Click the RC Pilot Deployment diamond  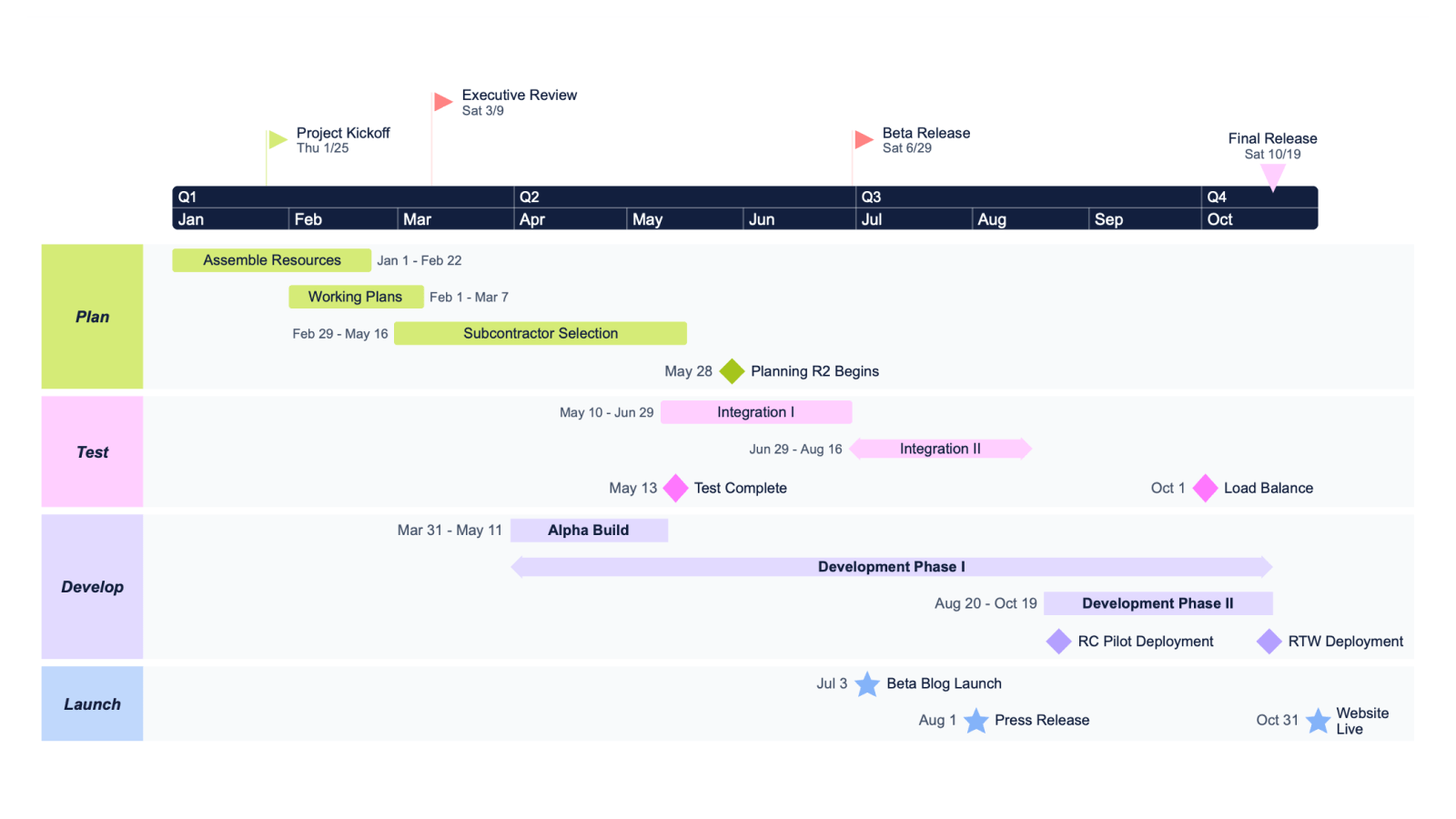coord(1058,642)
